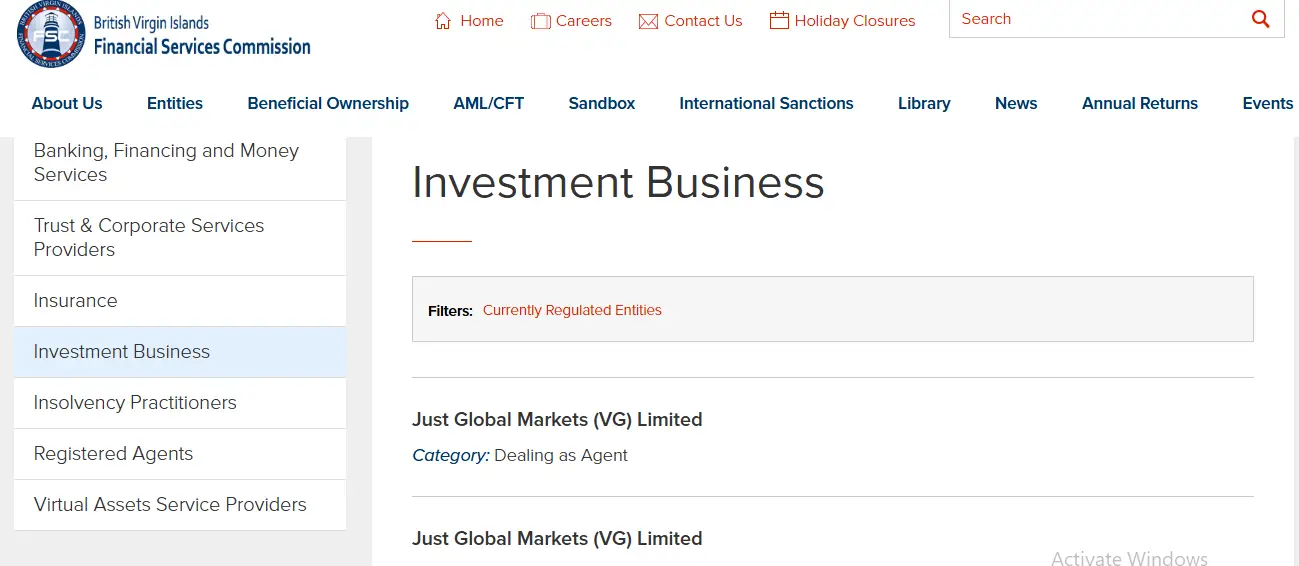Open the Library menu

click(x=924, y=103)
